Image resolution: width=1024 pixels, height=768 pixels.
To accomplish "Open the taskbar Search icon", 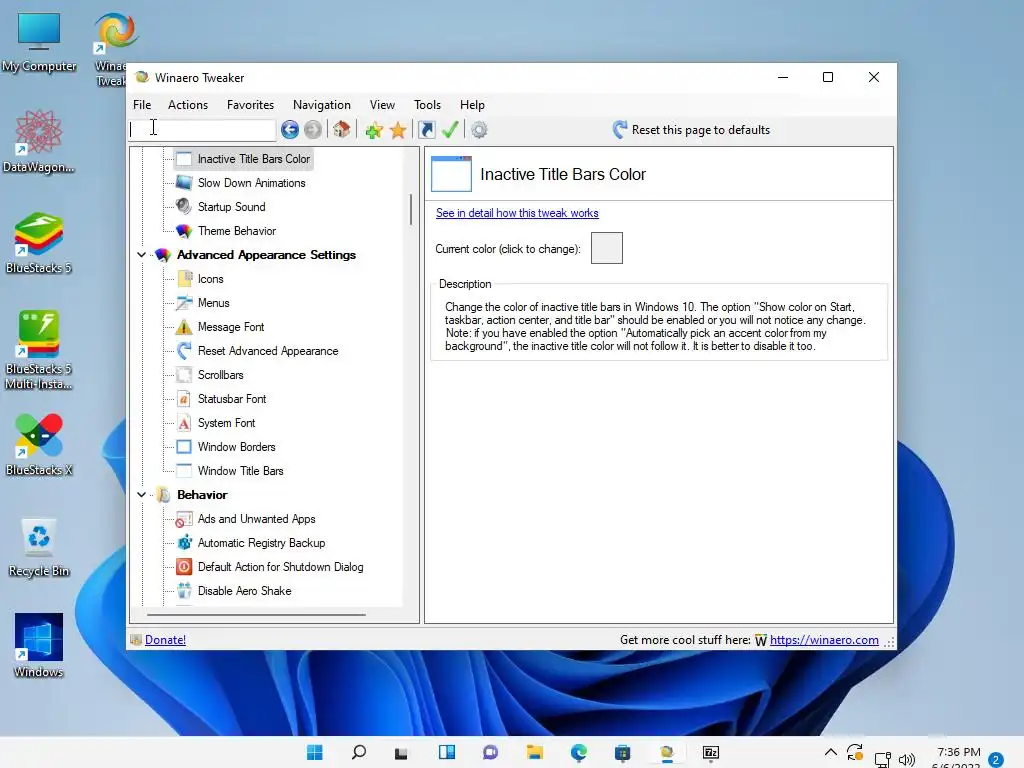I will (359, 752).
